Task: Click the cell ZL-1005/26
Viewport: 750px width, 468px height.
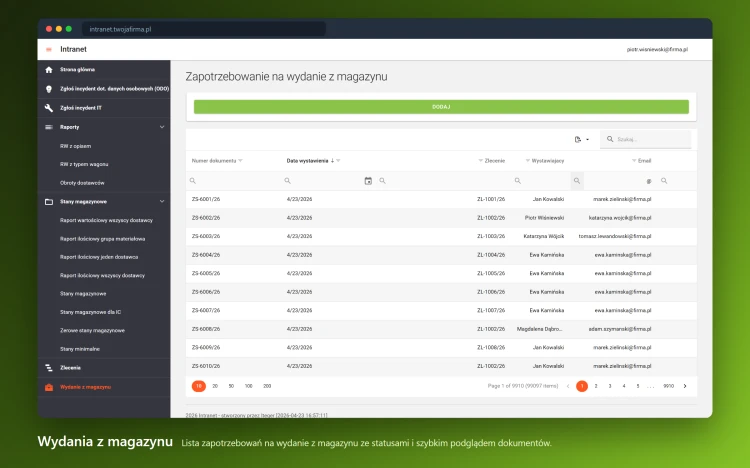Action: tap(491, 273)
